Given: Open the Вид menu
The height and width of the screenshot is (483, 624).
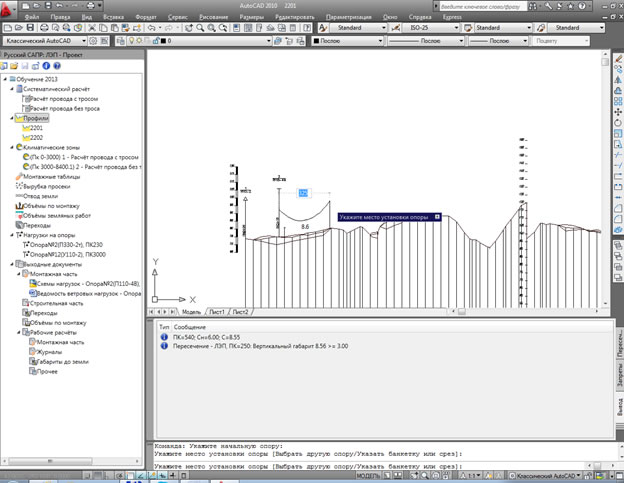Looking at the screenshot, I should (87, 17).
